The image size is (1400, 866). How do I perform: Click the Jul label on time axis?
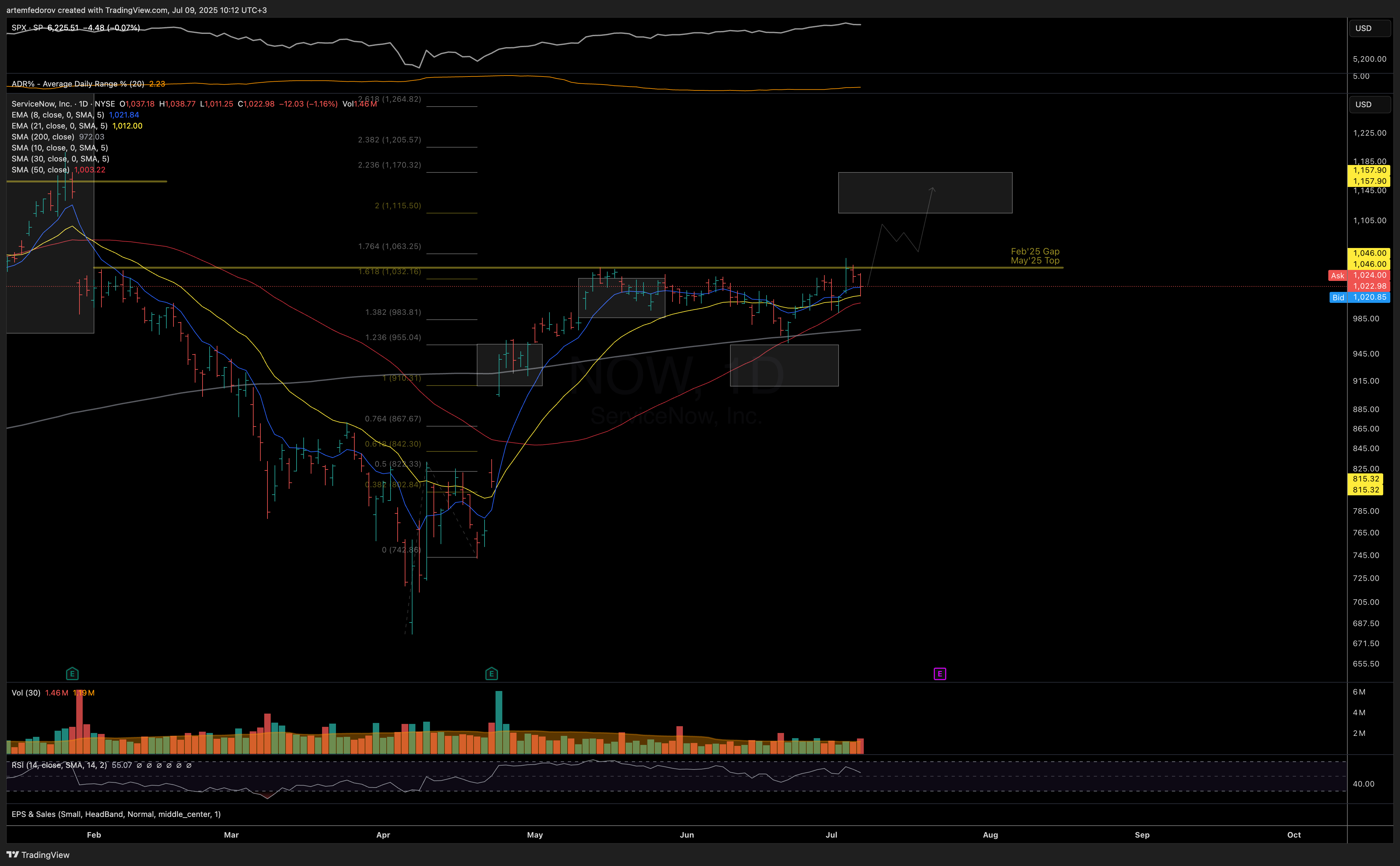(832, 834)
